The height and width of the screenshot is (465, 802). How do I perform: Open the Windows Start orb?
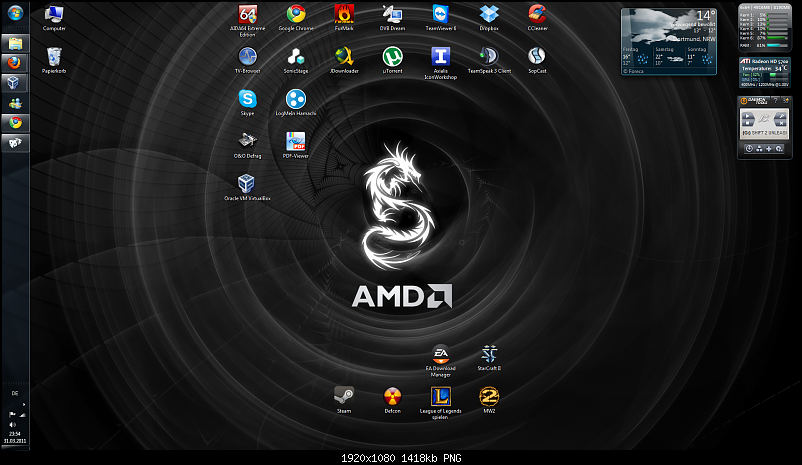click(15, 13)
